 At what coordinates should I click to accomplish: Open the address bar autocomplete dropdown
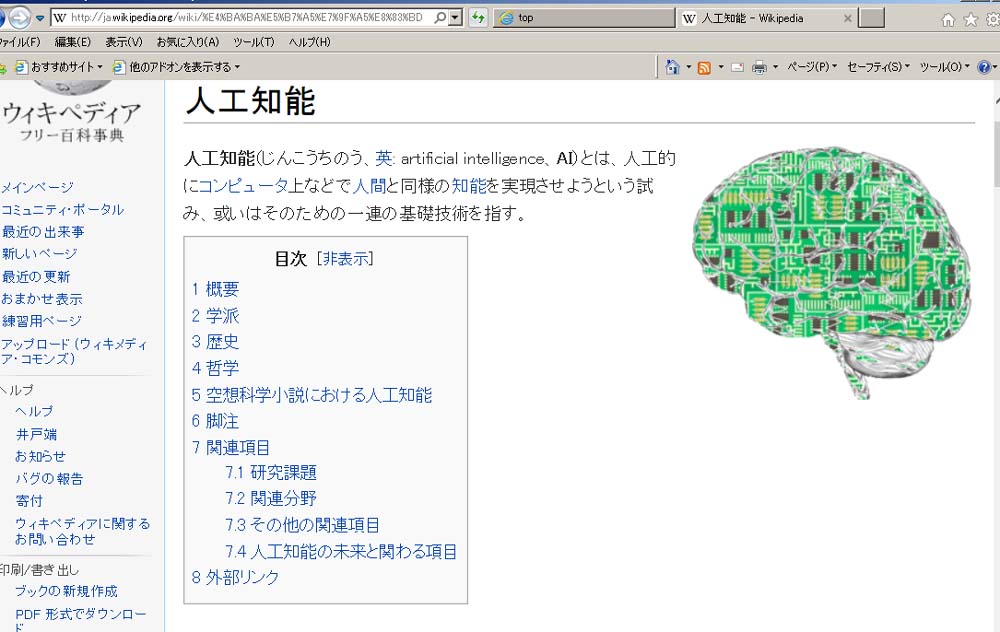pos(455,18)
